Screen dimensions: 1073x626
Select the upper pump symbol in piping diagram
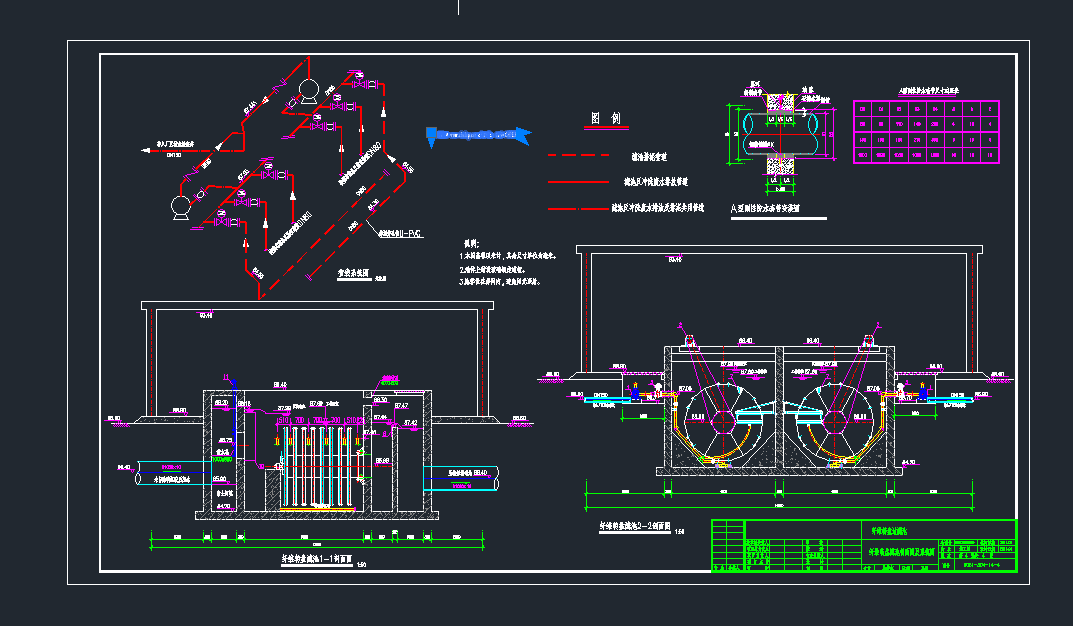pos(309,90)
